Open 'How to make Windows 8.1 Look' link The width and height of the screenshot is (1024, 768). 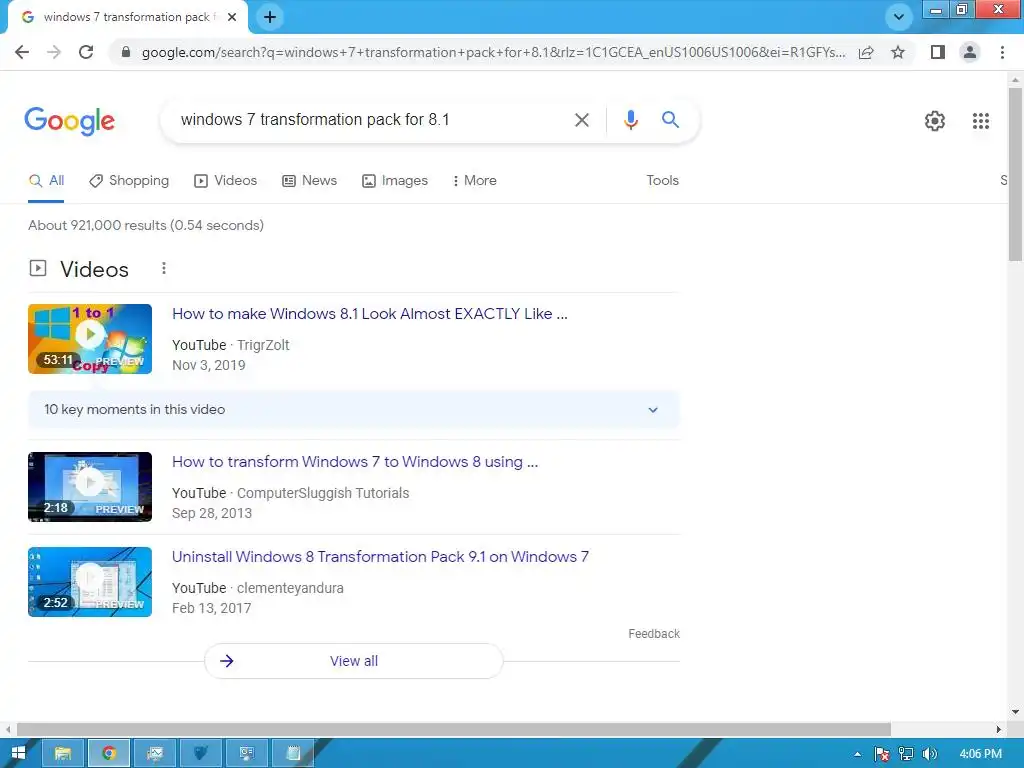point(370,314)
